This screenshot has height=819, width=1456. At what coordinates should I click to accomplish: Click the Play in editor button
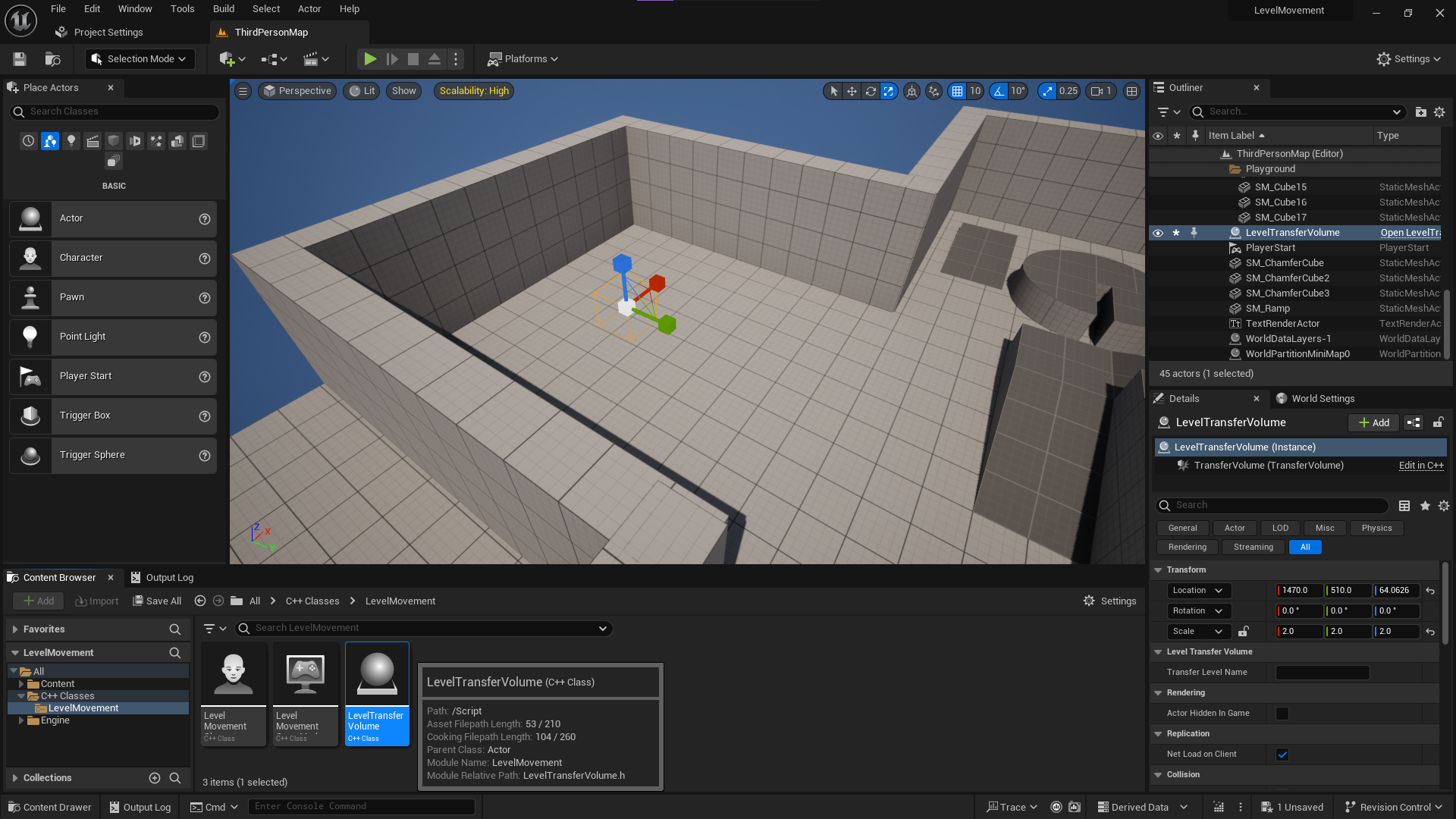coord(370,59)
